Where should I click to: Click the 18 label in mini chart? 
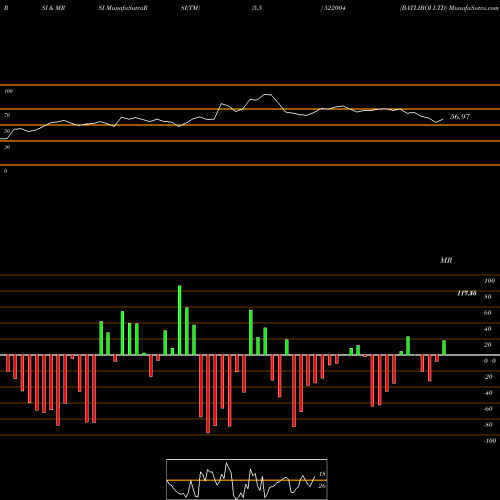click(x=322, y=474)
